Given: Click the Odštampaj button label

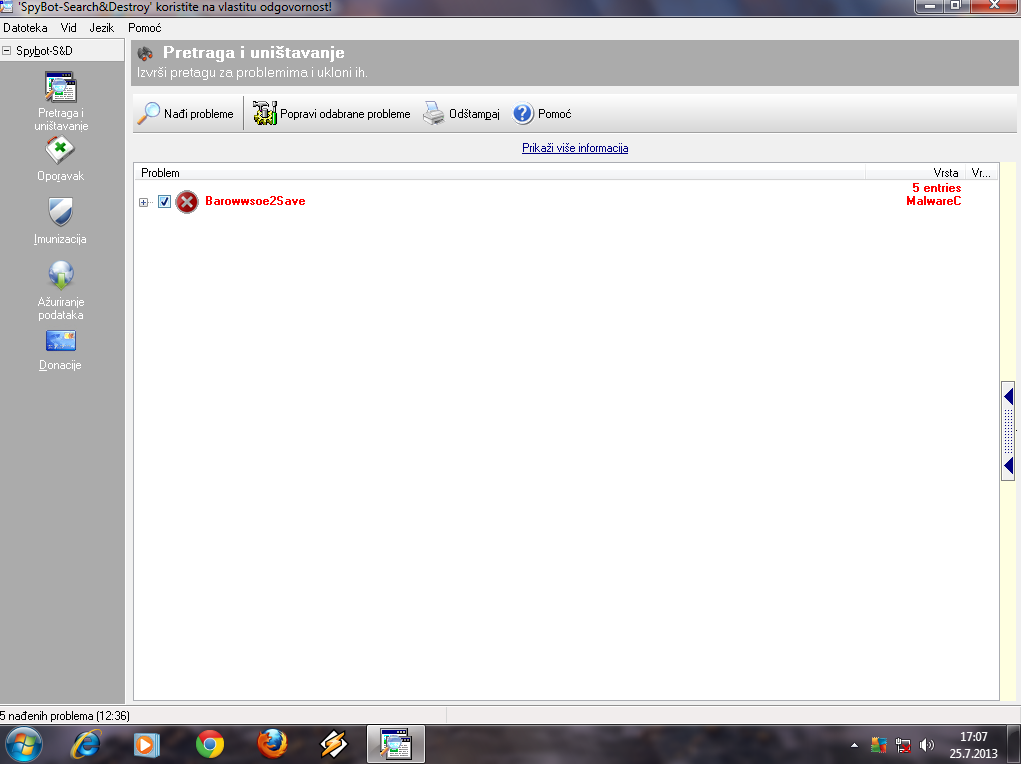Looking at the screenshot, I should point(474,114).
